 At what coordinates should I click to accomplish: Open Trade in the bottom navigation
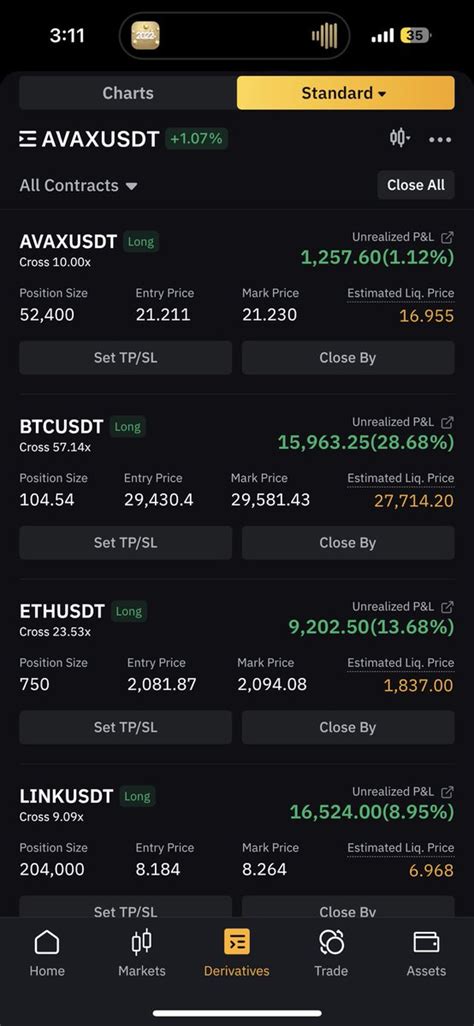pyautogui.click(x=331, y=953)
